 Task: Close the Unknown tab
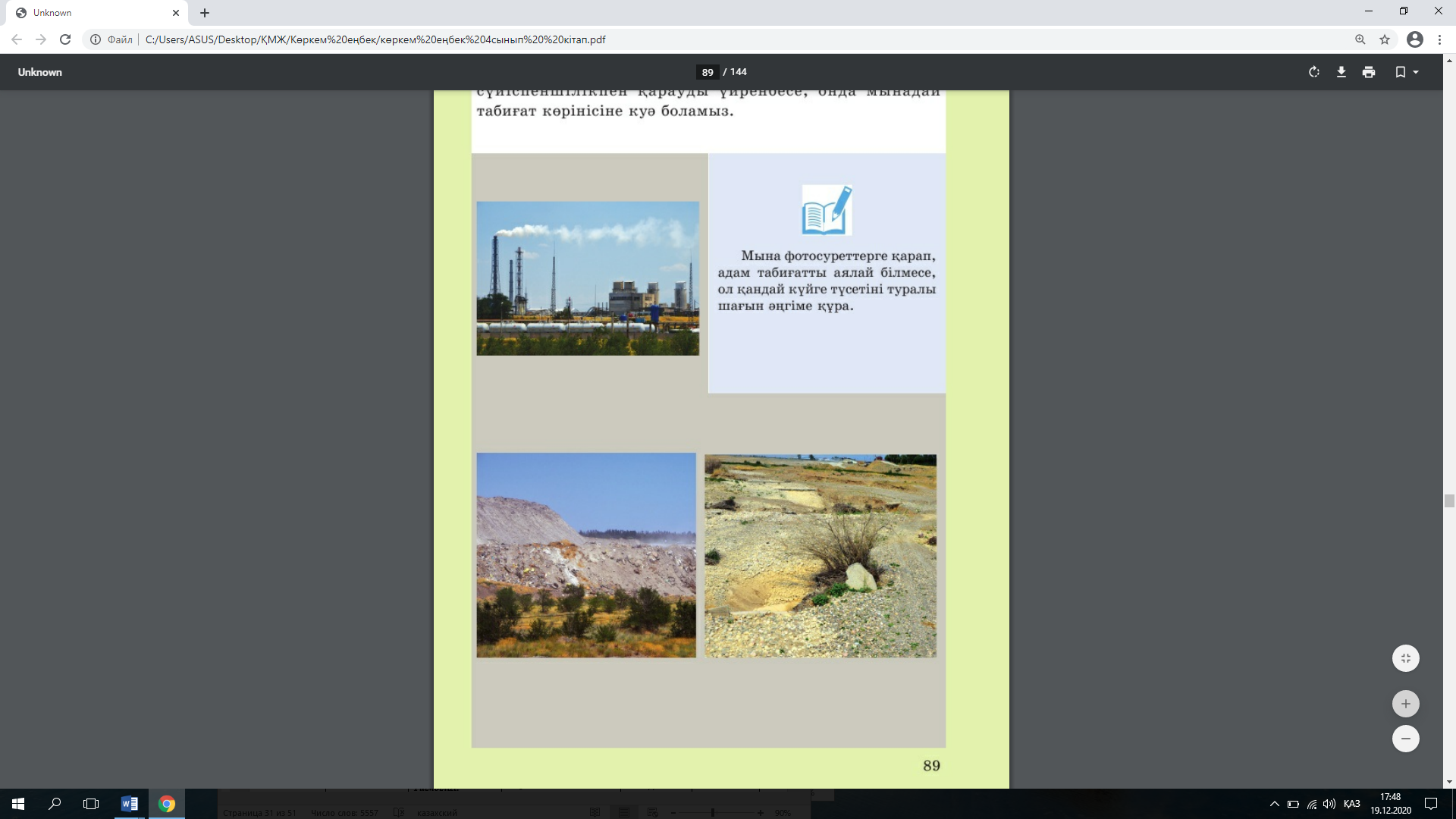(176, 13)
